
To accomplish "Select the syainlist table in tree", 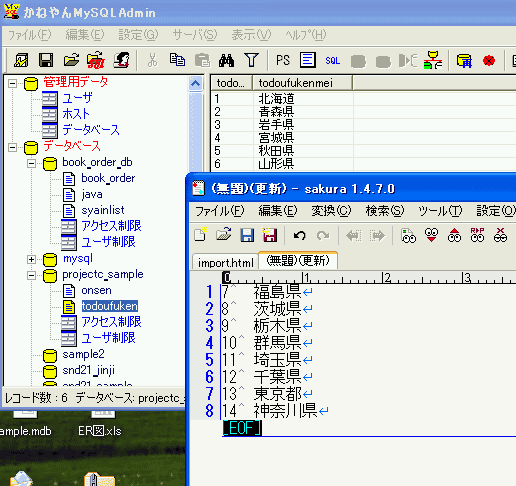I will pos(103,210).
